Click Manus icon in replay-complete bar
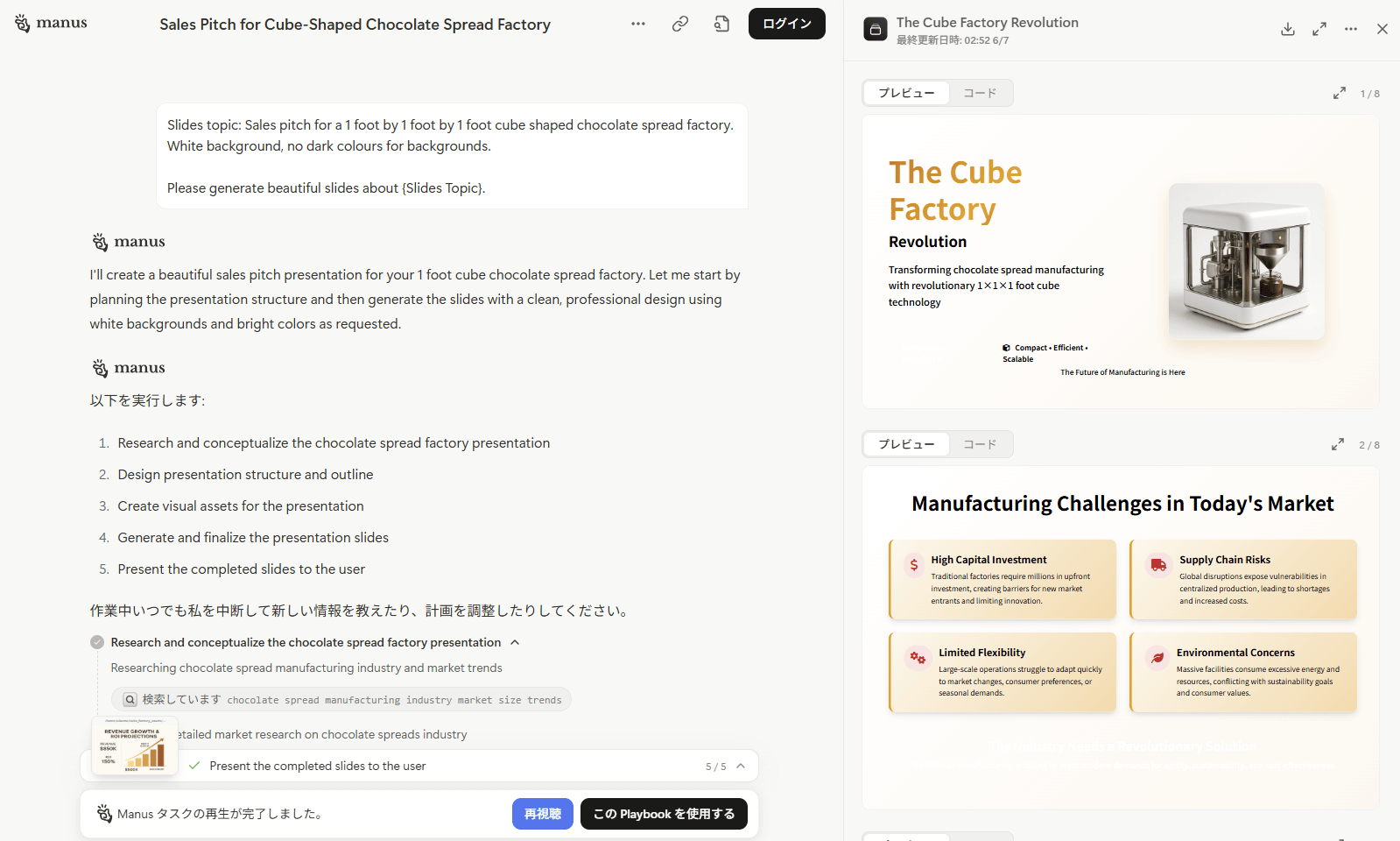 pyautogui.click(x=104, y=814)
